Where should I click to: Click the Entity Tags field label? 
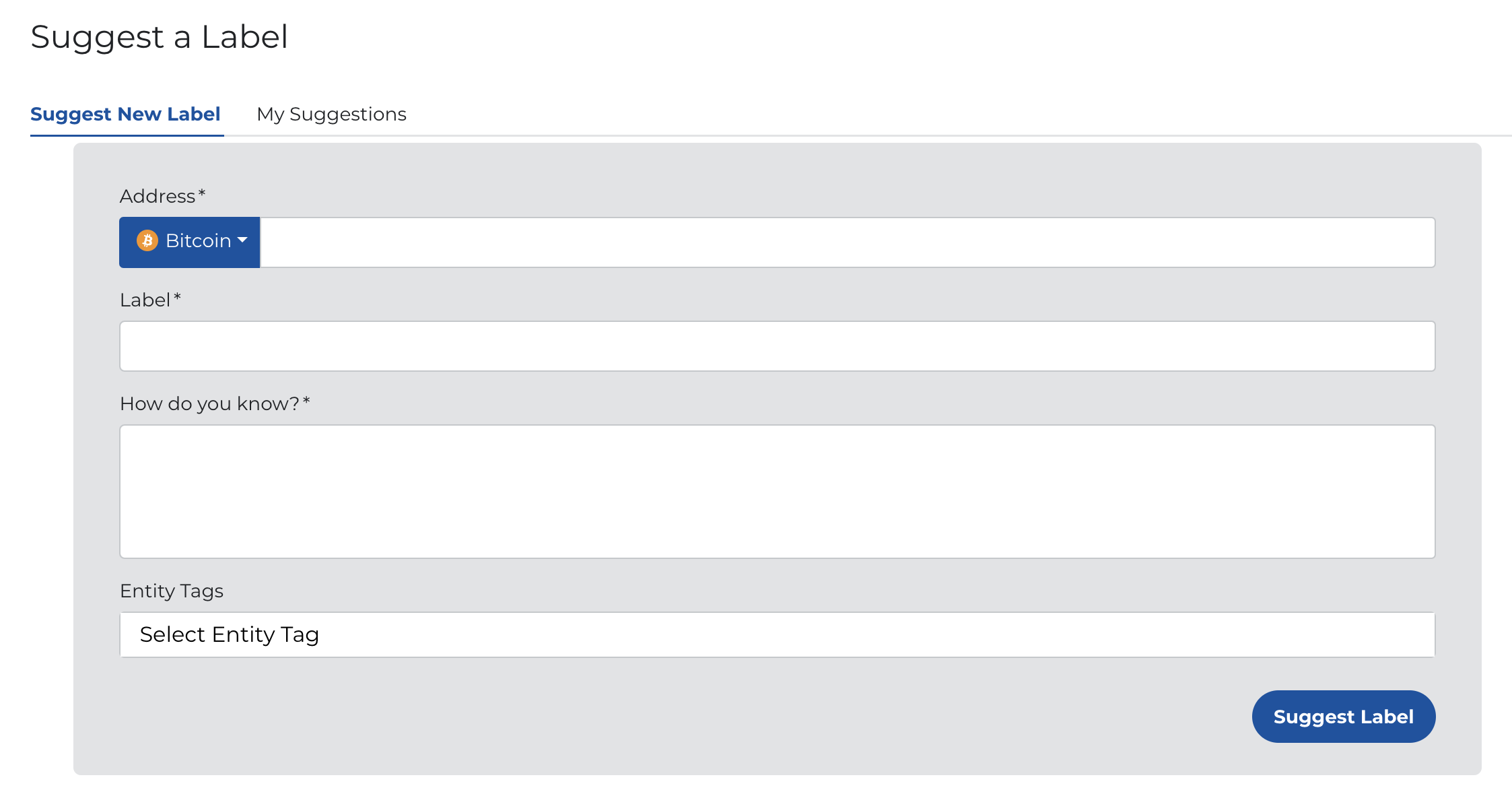[172, 591]
